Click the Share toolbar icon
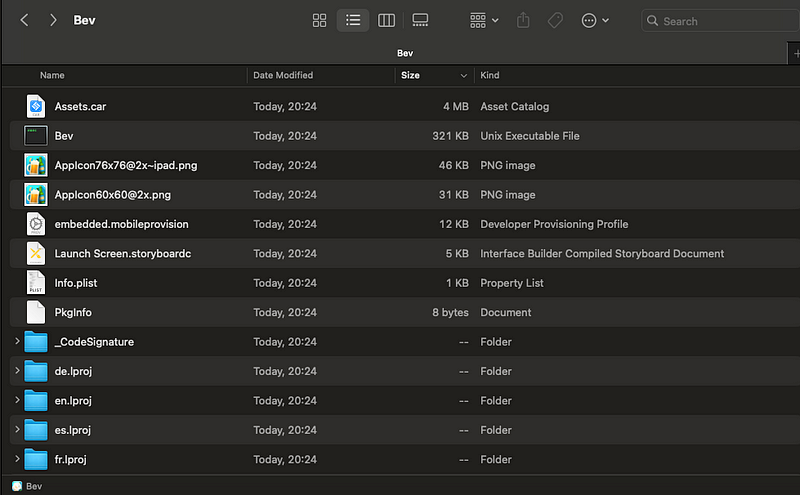This screenshot has height=495, width=800. [524, 20]
